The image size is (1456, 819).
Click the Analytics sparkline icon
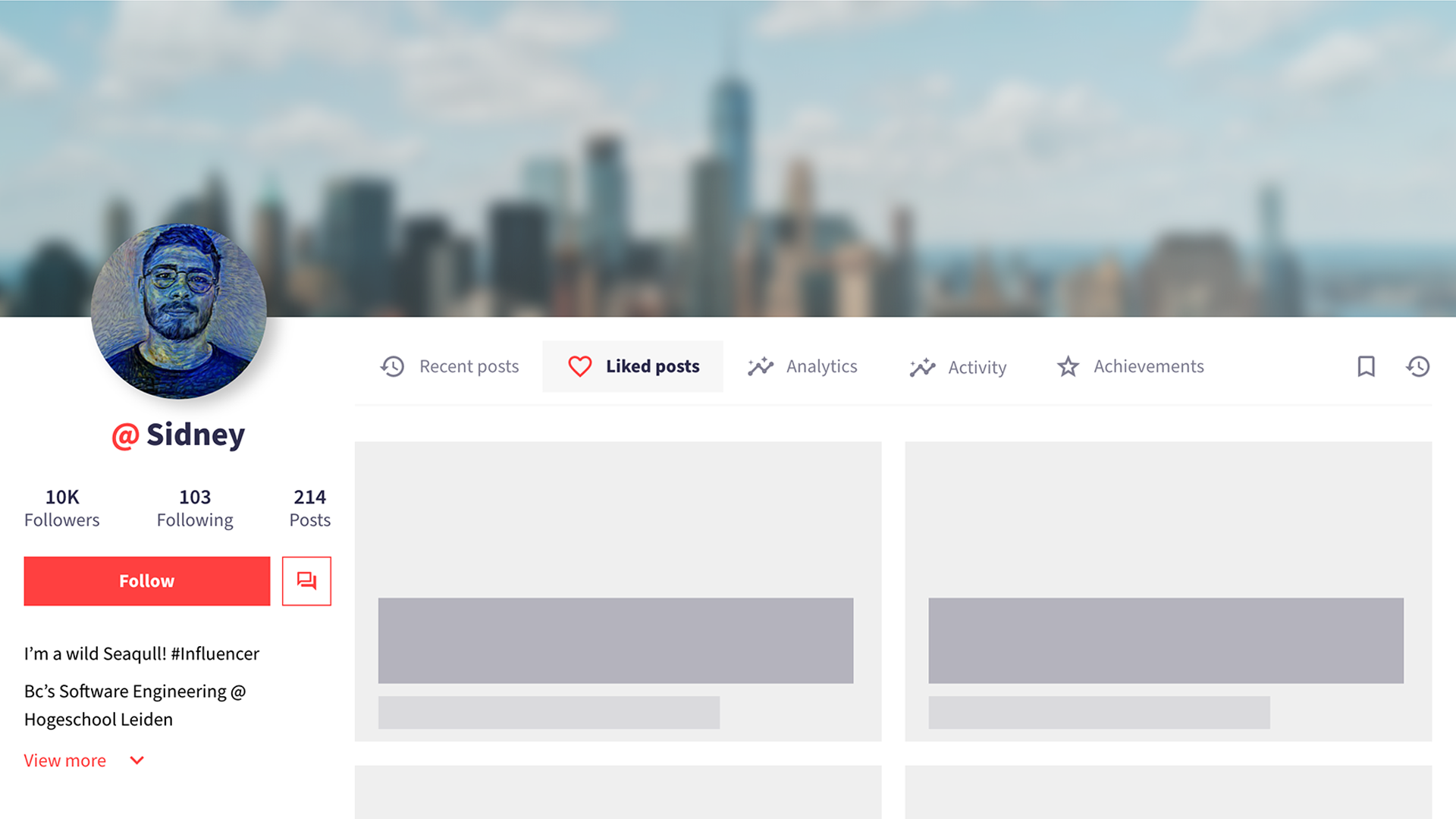pyautogui.click(x=761, y=366)
